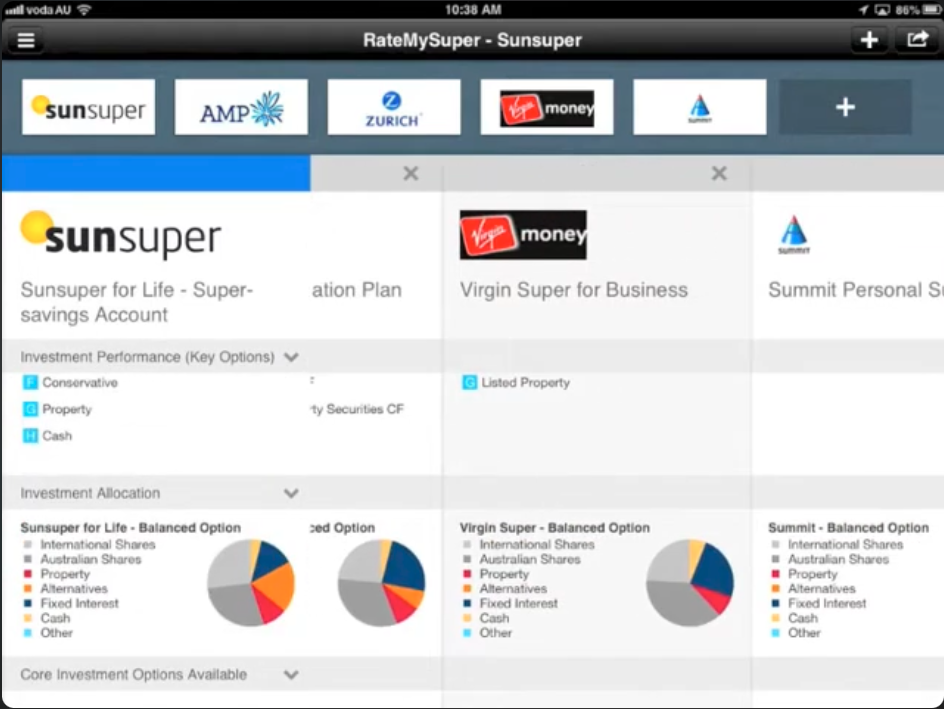Click the blue selected column header bar

(x=156, y=173)
